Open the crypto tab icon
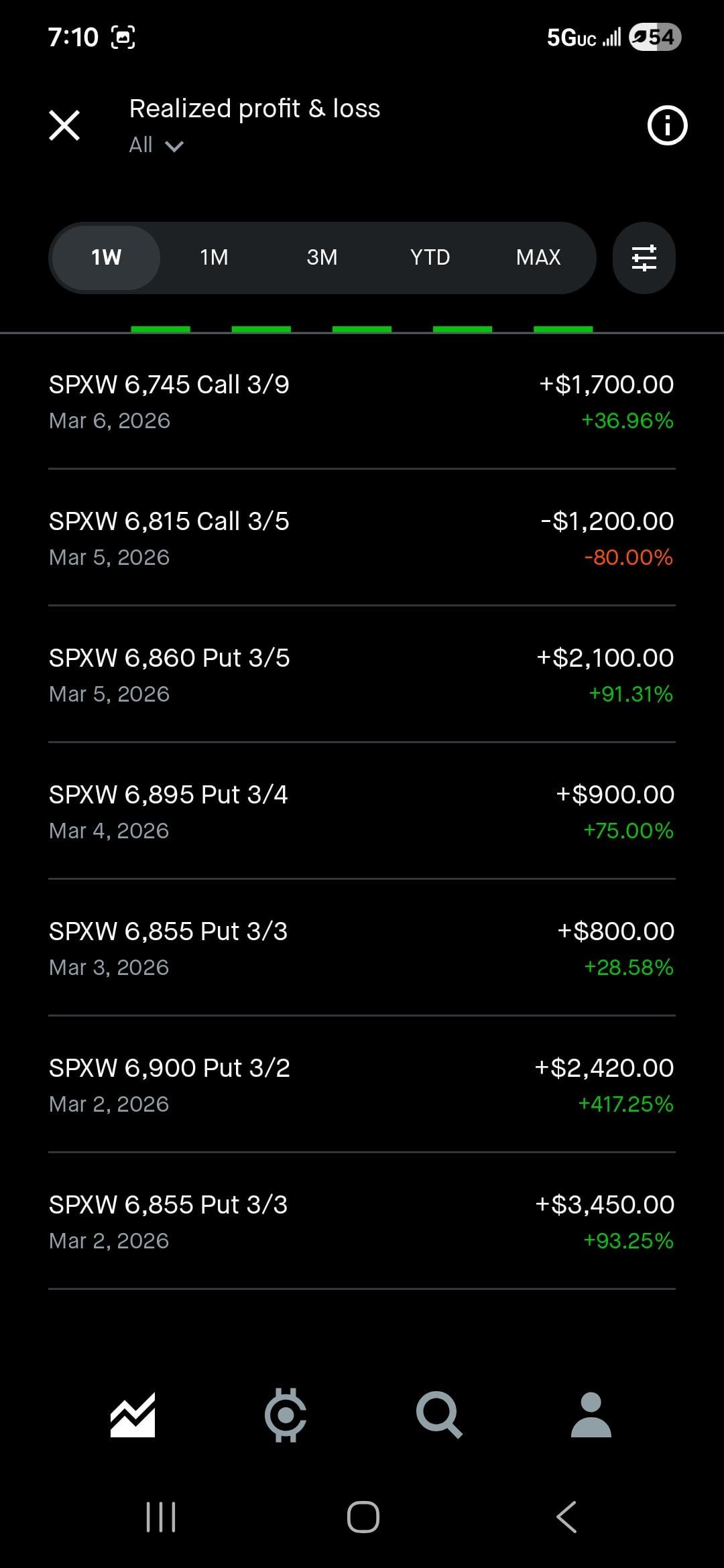 point(286,1415)
